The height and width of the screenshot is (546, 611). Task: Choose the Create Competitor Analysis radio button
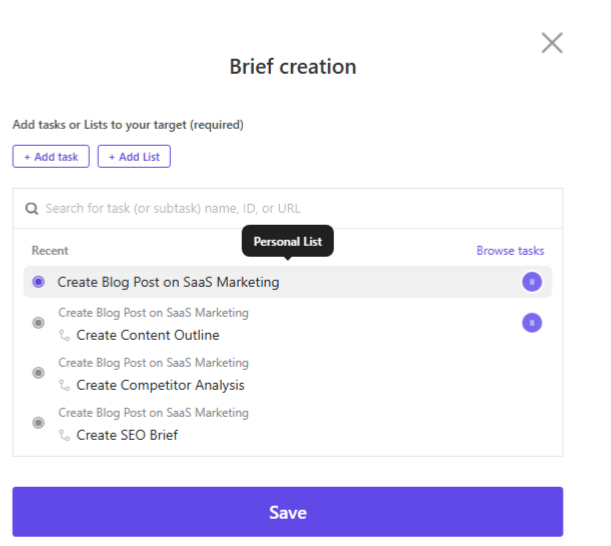pos(38,373)
